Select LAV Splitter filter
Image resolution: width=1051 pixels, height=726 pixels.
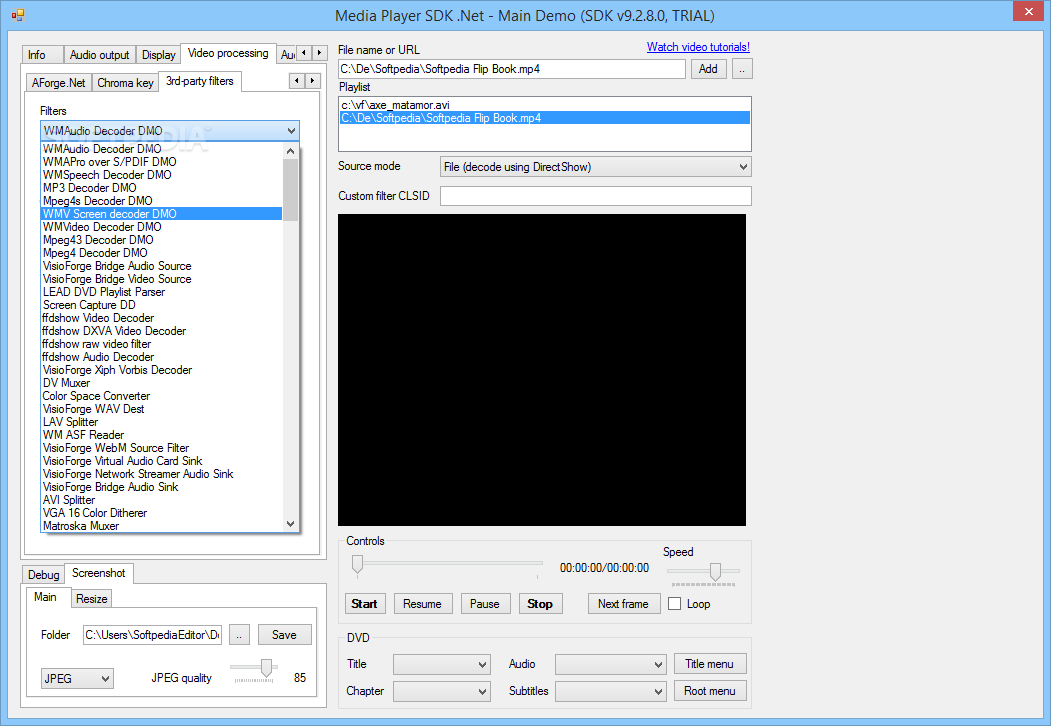[162, 422]
